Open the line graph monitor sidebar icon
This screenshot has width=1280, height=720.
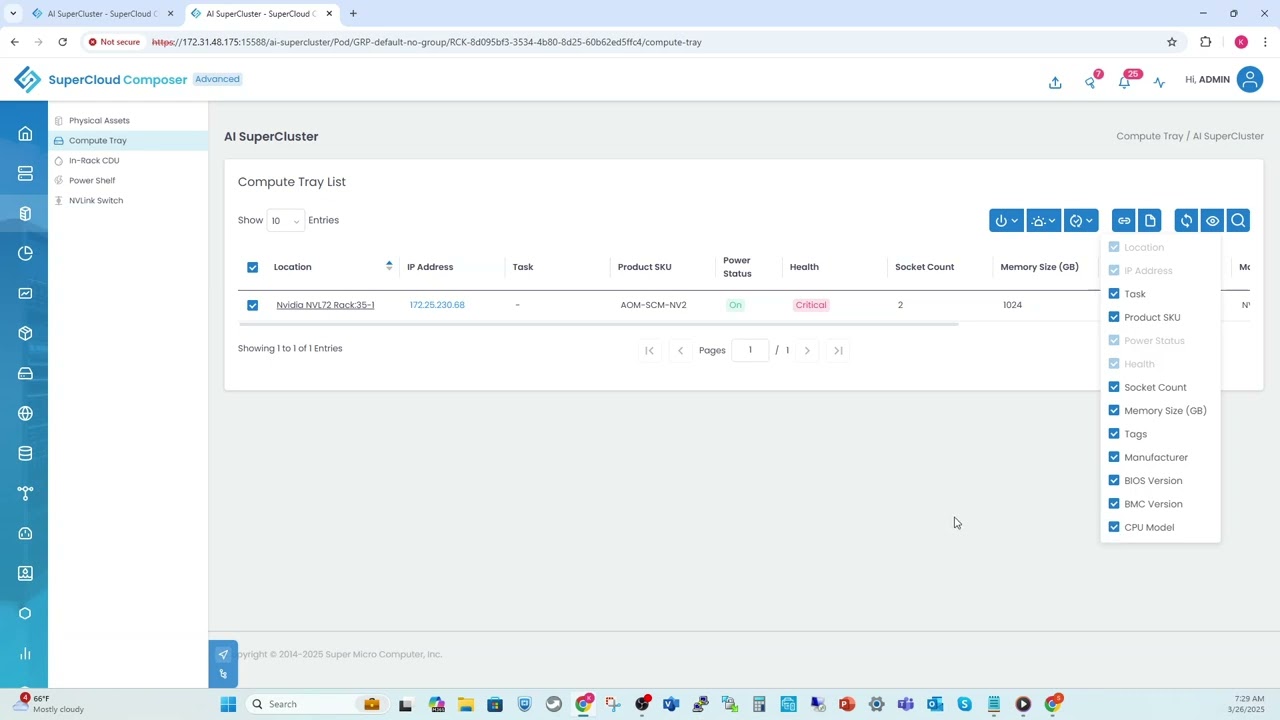(25, 294)
